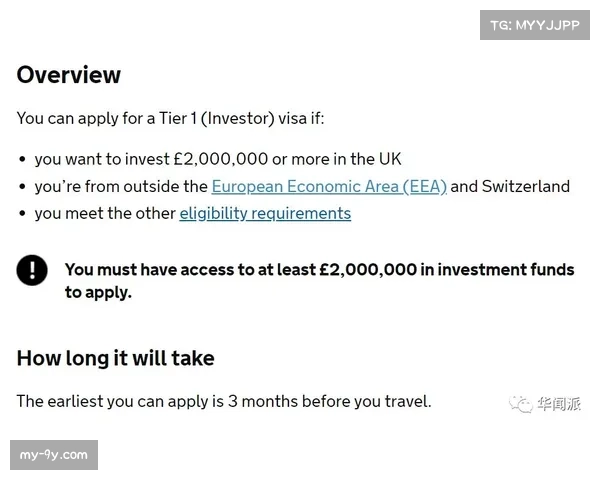Click the invest £2,000,000 or more bullet text
Image resolution: width=600 pixels, height=480 pixels.
[x=218, y=159]
